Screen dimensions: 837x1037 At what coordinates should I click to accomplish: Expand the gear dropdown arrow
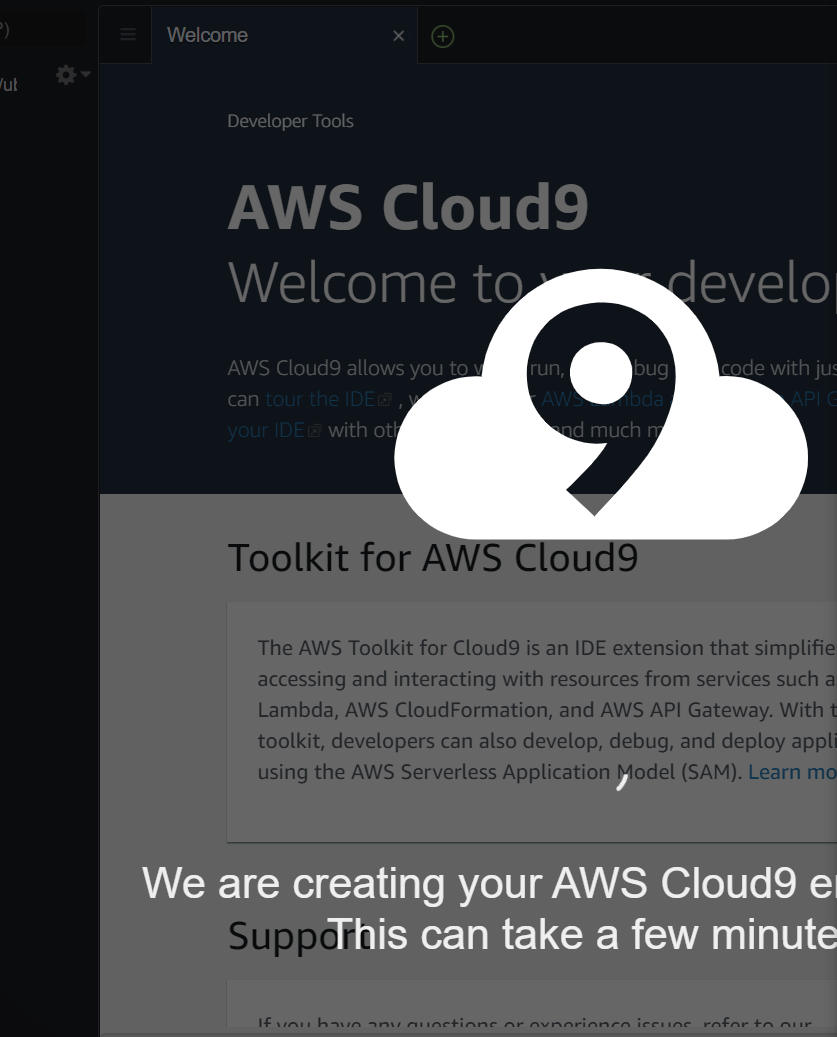86,74
